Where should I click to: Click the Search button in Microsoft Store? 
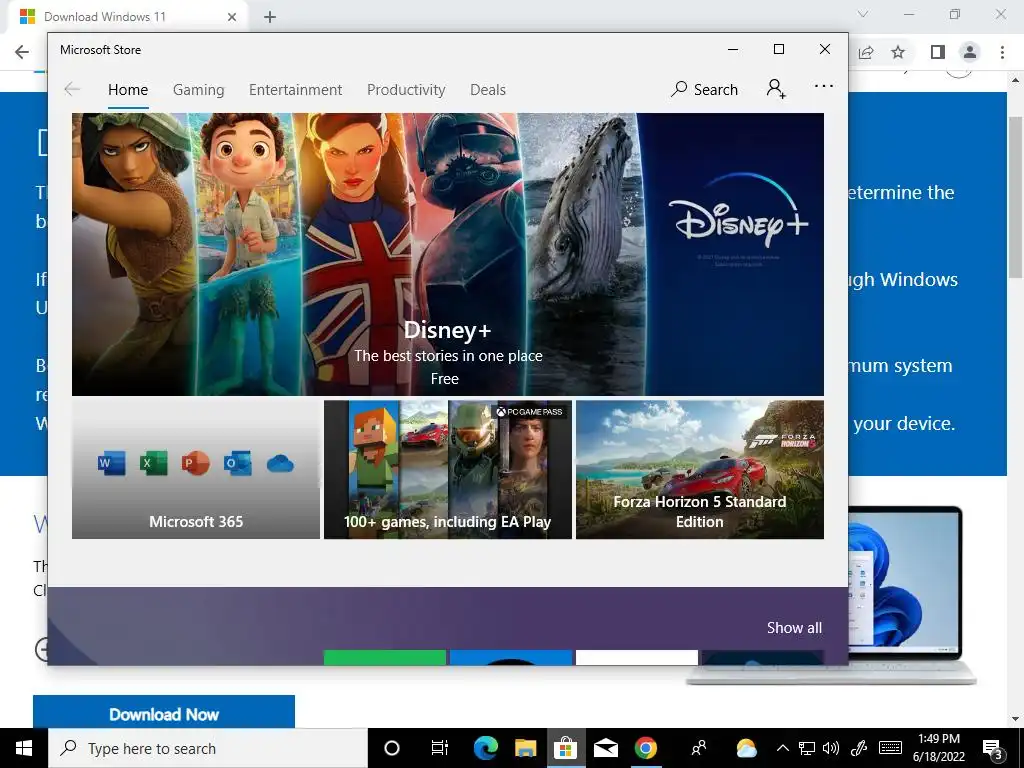705,89
